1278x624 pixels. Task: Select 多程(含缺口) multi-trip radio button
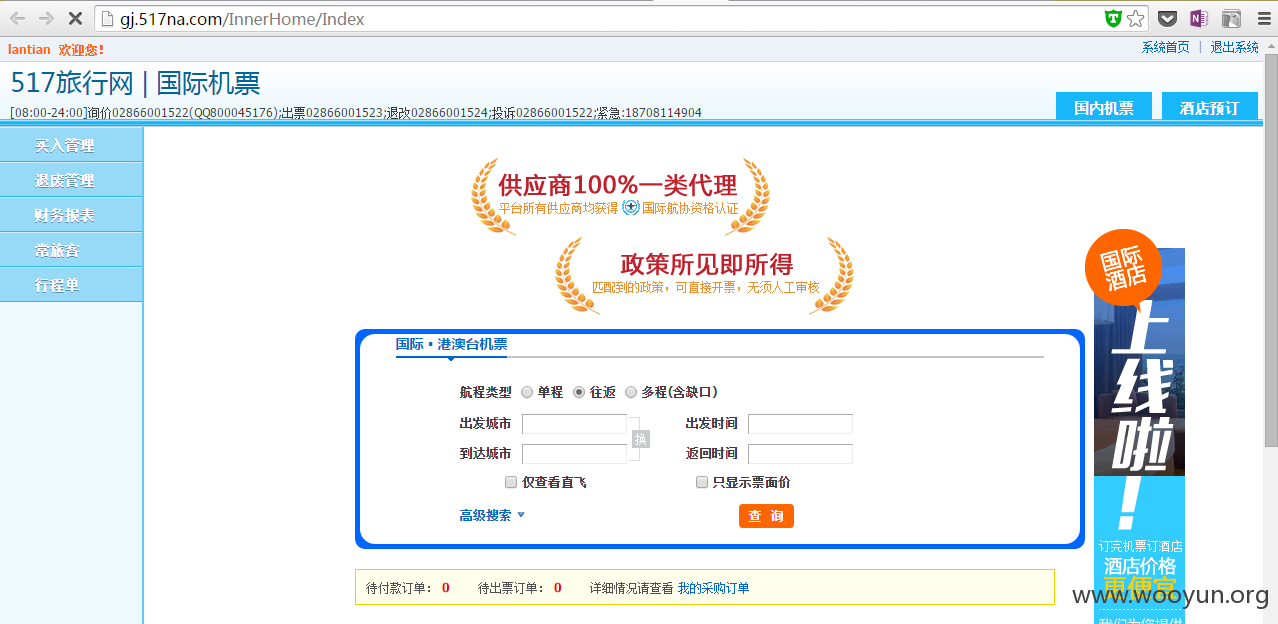pyautogui.click(x=631, y=392)
